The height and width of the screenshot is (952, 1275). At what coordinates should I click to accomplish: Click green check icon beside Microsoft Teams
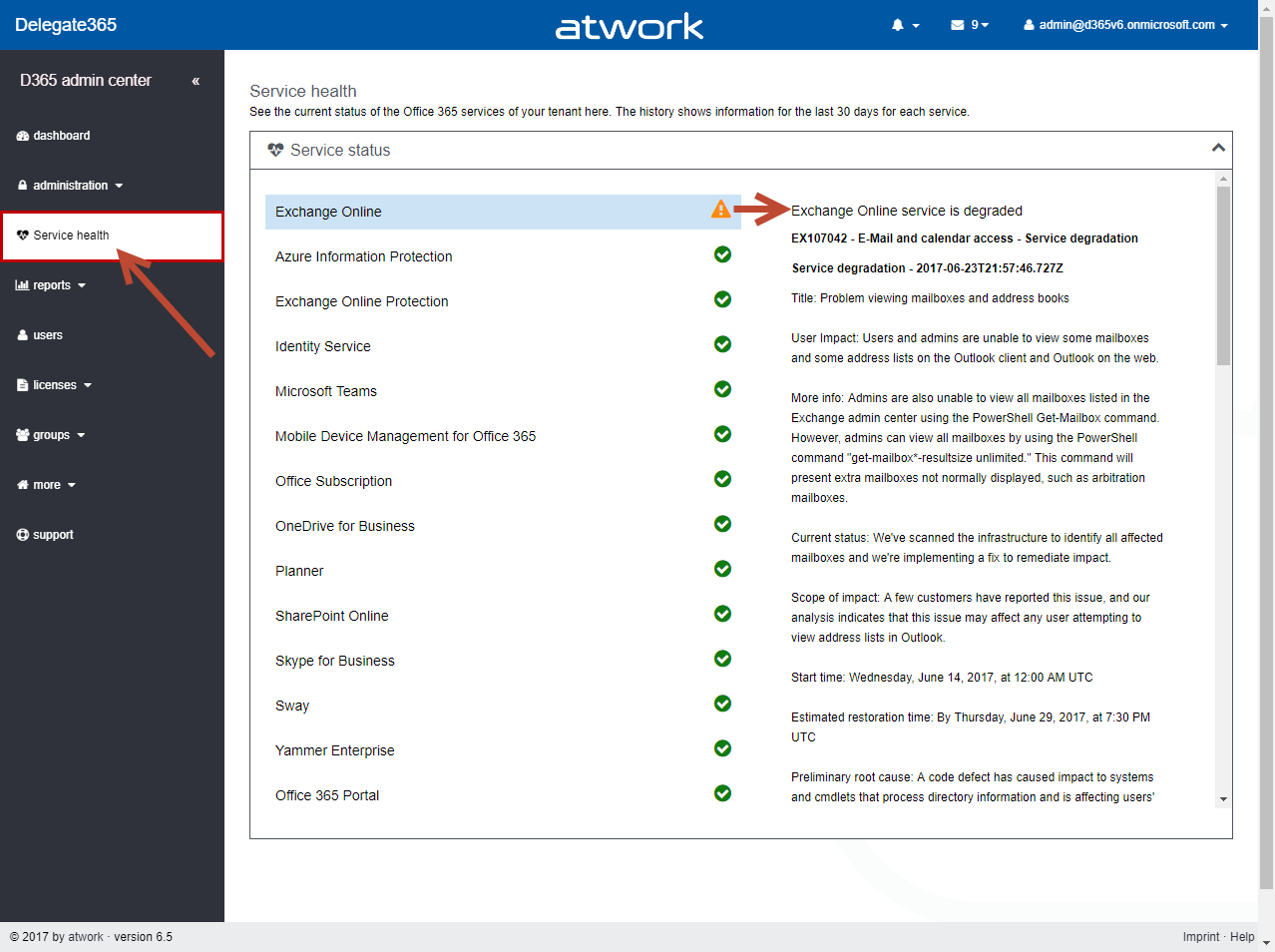[x=722, y=389]
